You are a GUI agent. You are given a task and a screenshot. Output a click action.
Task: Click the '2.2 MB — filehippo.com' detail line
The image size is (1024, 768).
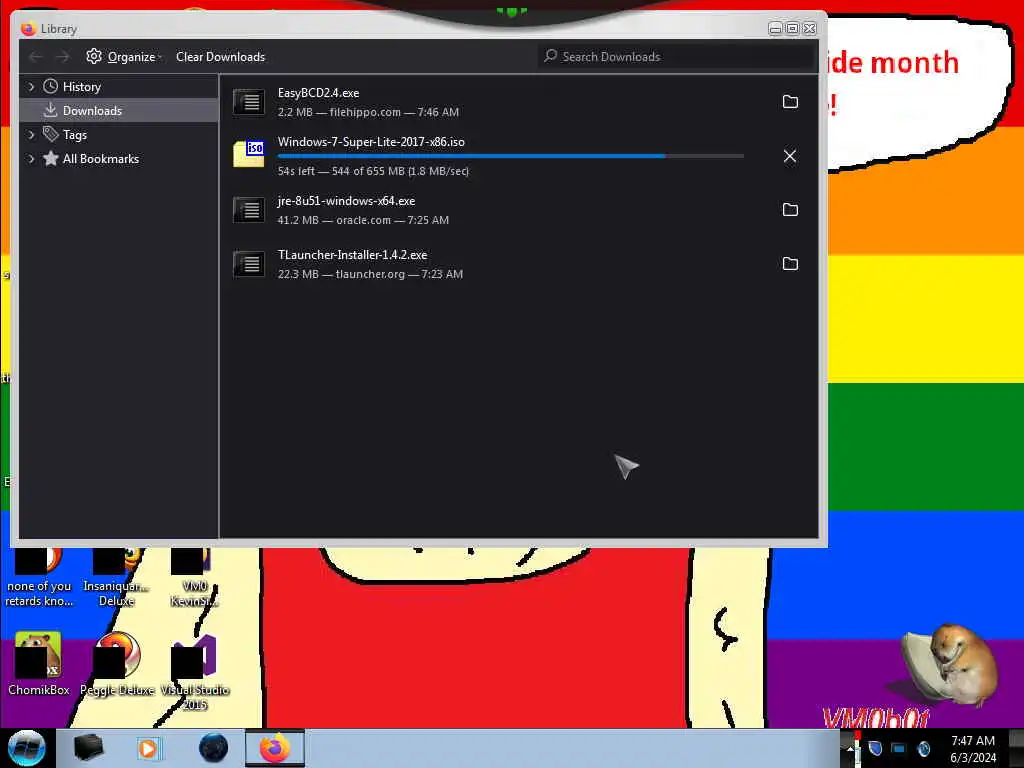click(368, 112)
